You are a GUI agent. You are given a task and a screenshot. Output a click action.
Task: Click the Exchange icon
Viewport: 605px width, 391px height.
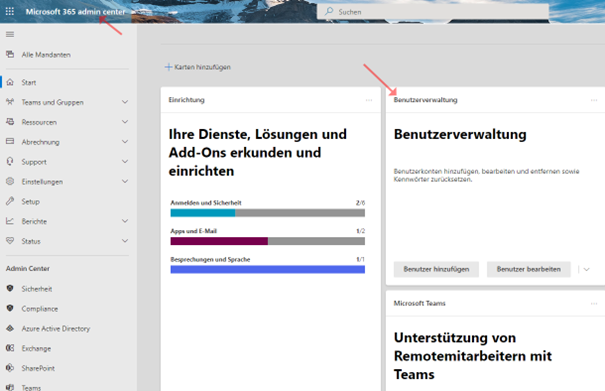[10, 348]
